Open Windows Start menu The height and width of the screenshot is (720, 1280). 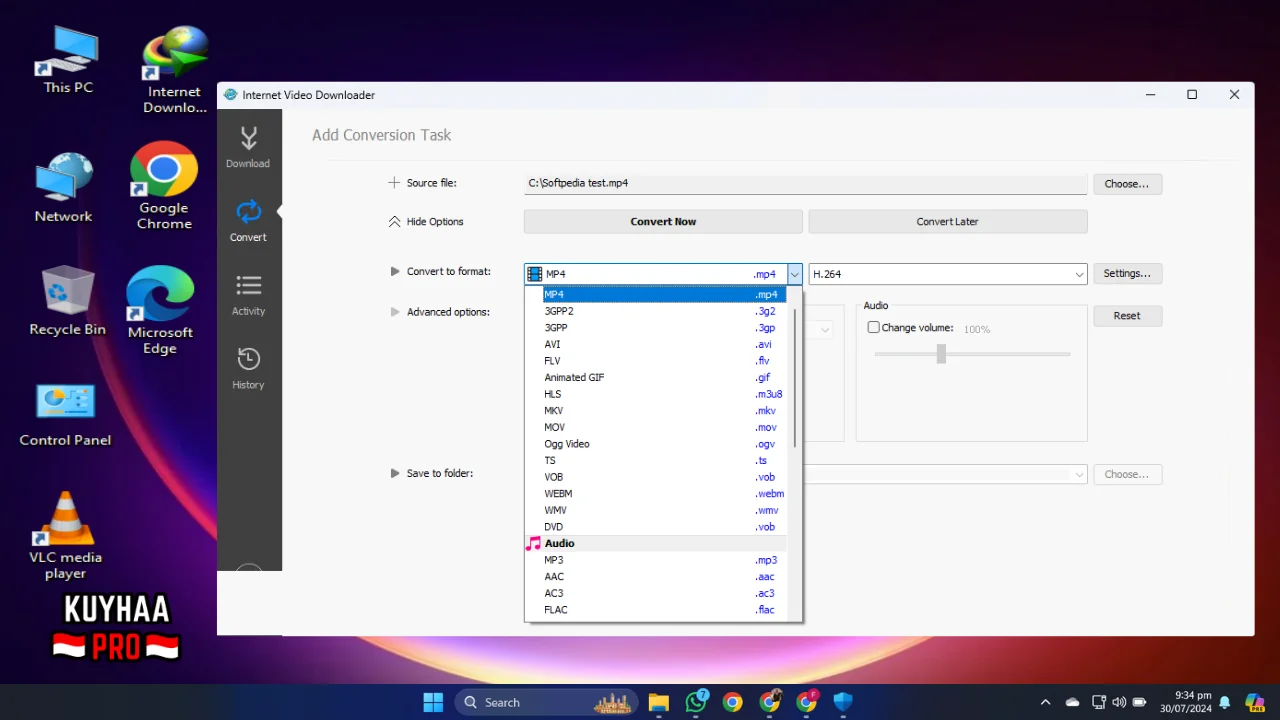point(433,702)
